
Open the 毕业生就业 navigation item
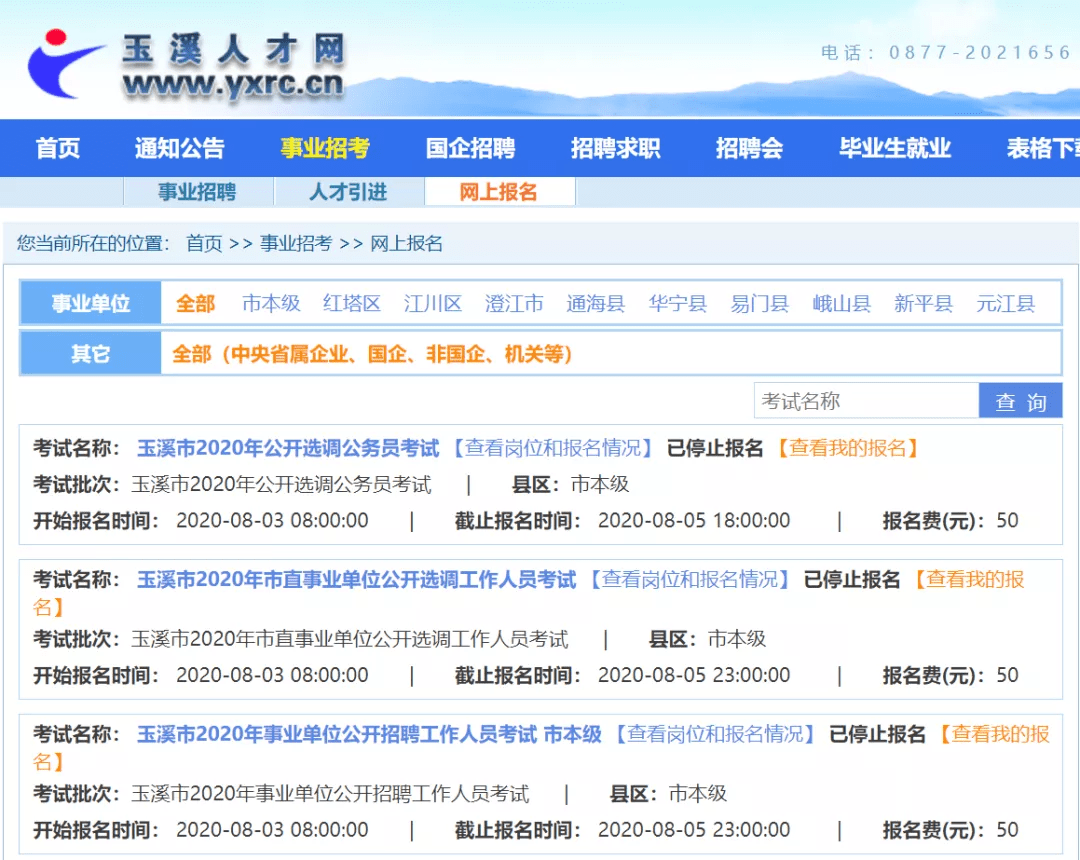895,148
